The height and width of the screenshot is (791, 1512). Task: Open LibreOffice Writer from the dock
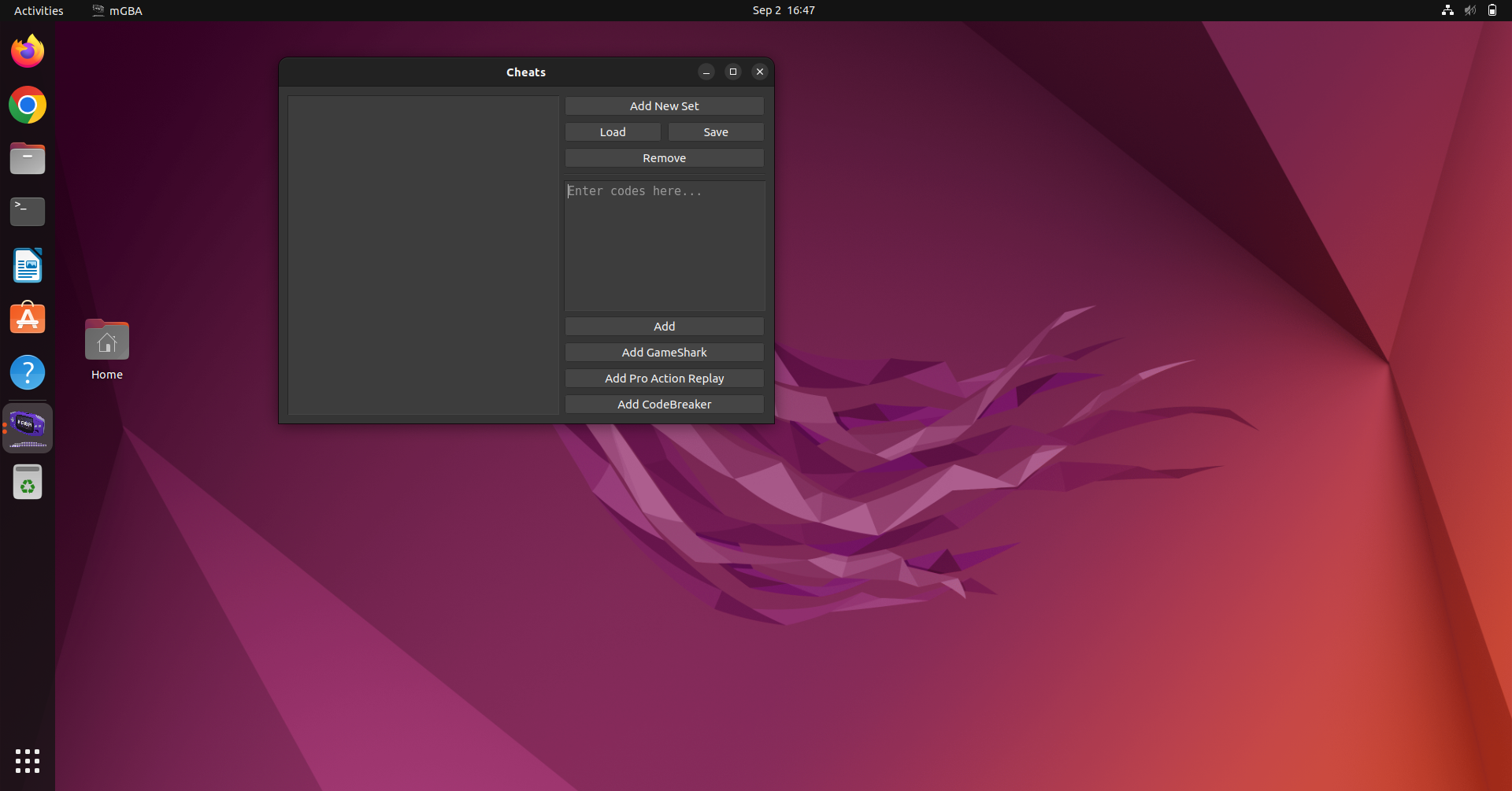(x=27, y=265)
